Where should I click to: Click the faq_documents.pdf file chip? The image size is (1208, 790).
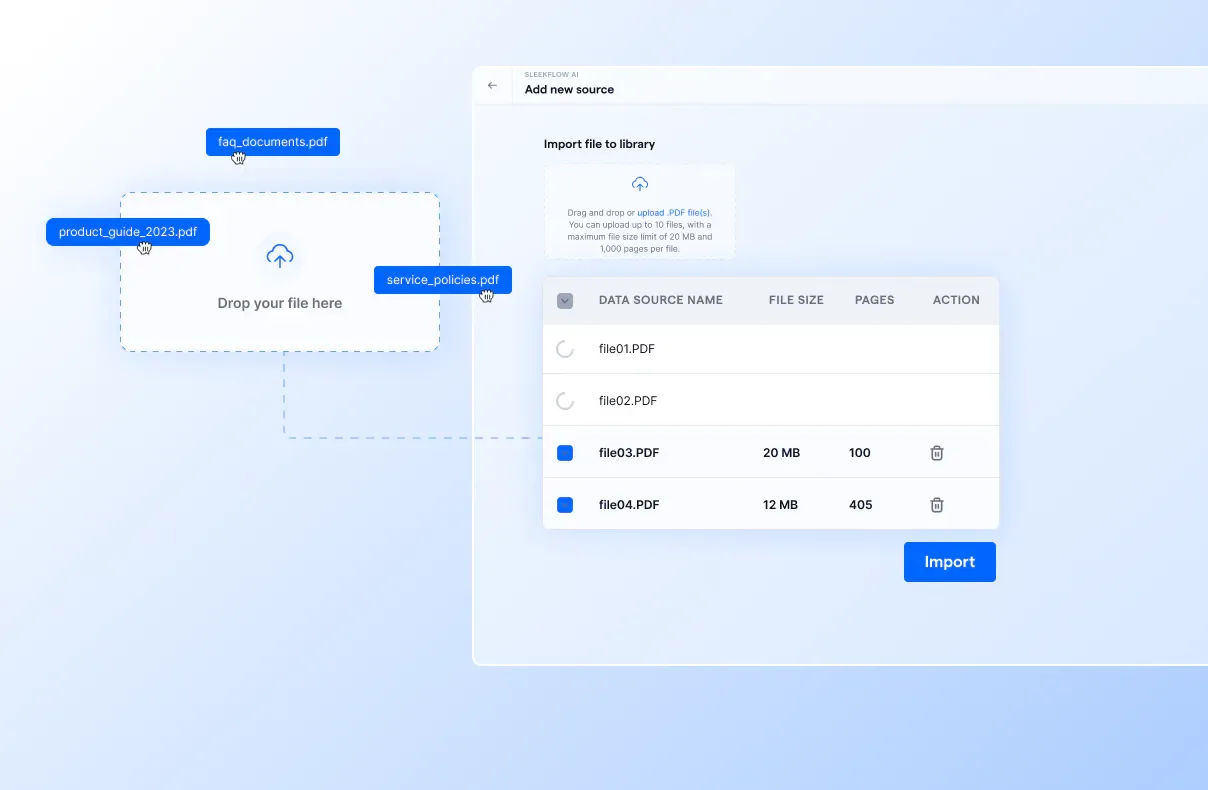[x=272, y=141]
